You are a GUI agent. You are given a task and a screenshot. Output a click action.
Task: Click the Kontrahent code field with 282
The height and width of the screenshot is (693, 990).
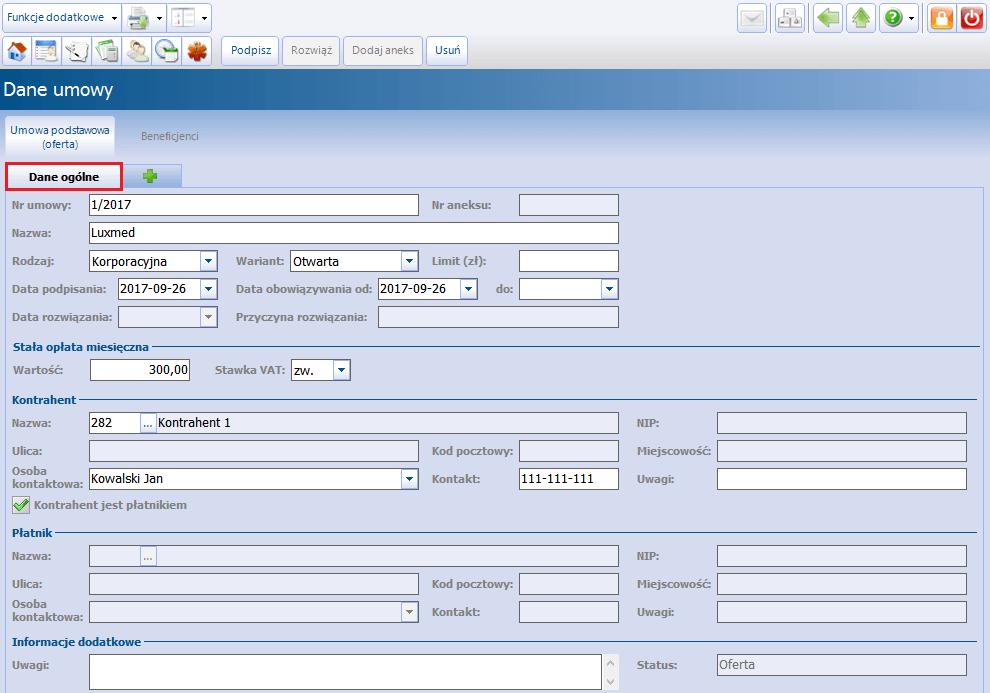click(x=115, y=423)
